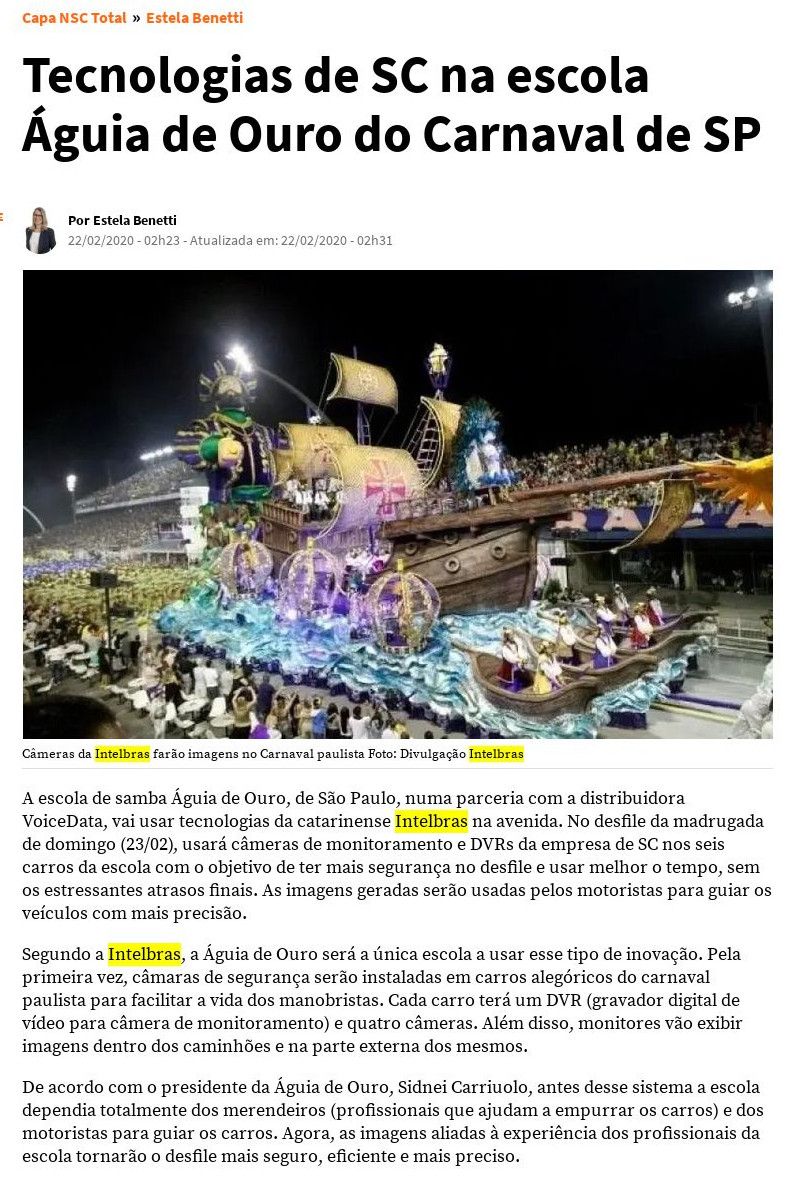Click the orange marker at left of author
Viewport: 787px width, 1189px height.
click(x=2, y=217)
